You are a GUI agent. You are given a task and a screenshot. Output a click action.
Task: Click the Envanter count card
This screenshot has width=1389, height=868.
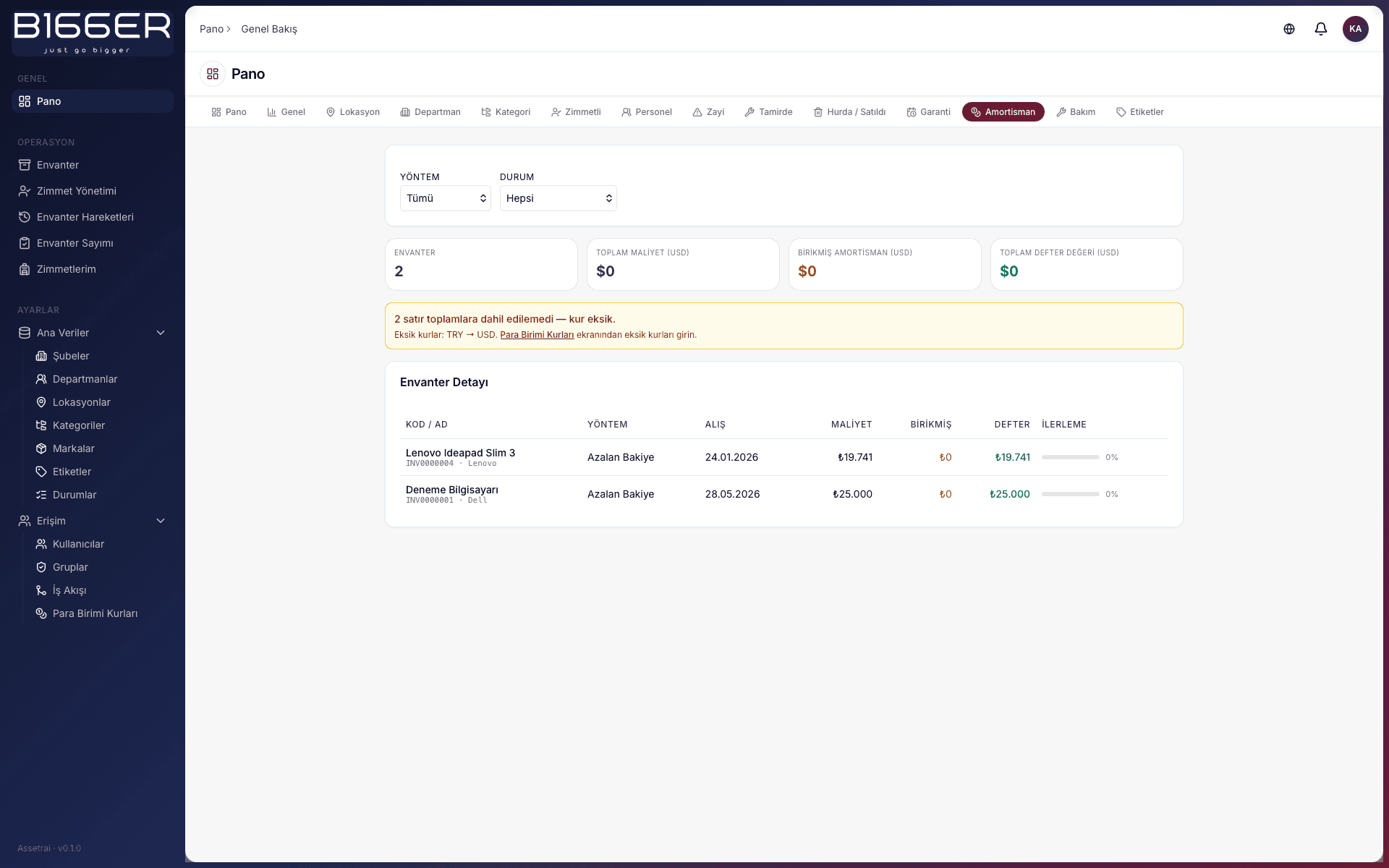pyautogui.click(x=481, y=265)
